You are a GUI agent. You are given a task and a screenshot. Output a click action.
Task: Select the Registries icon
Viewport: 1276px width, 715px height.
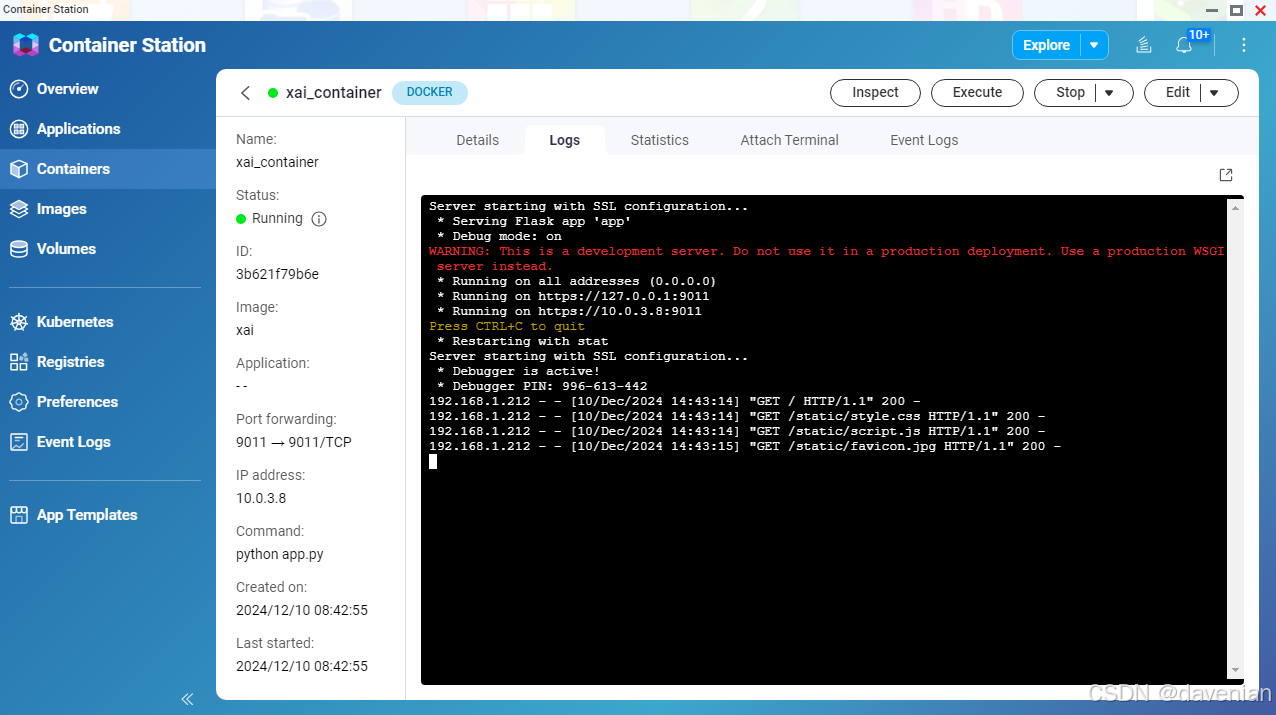tap(18, 362)
